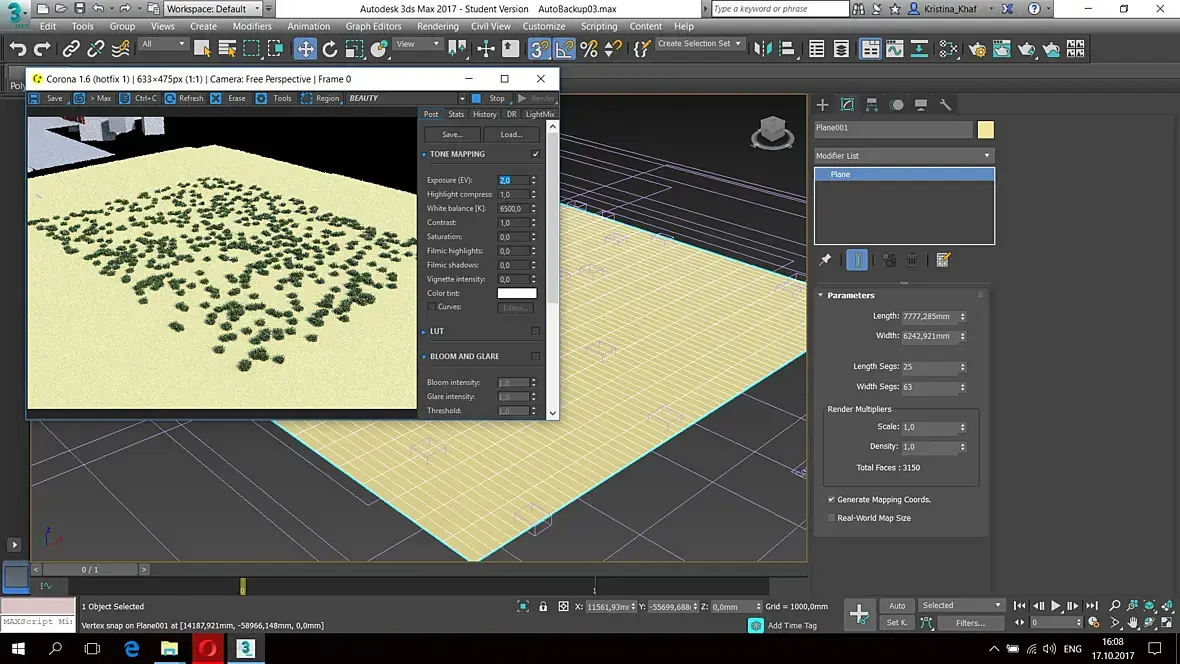Click the Configure Modifier Sets icon

[942, 260]
